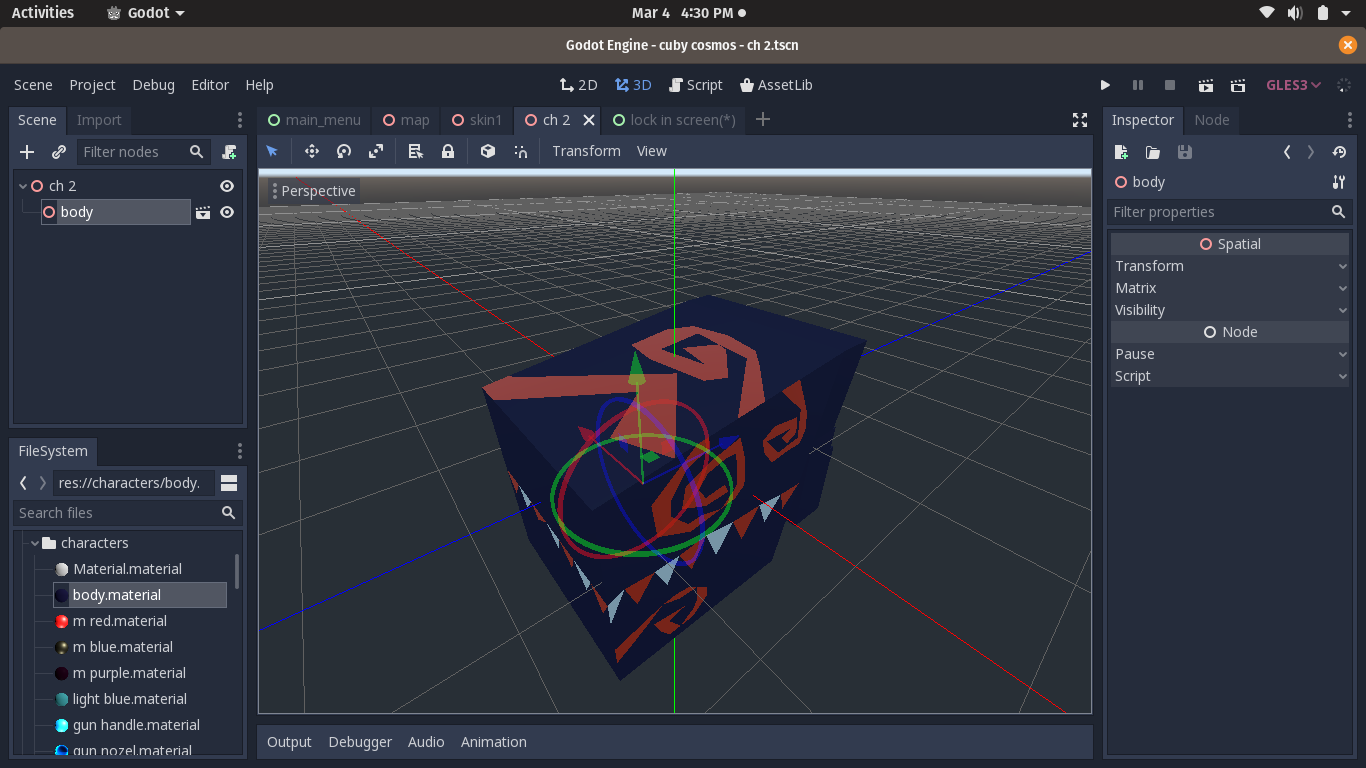Collapse the characters folder

(35, 543)
